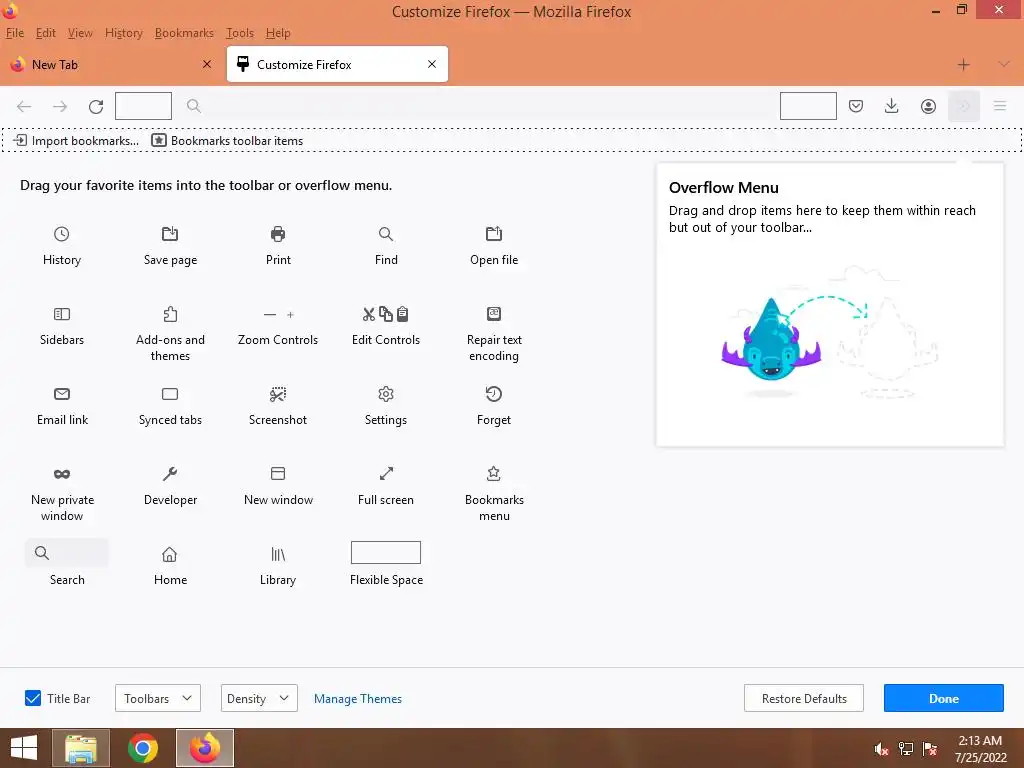Click the blue Done button
This screenshot has width=1024, height=768.
click(944, 698)
